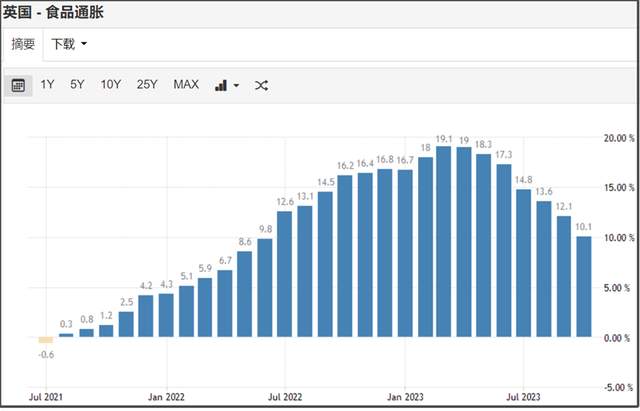This screenshot has height=411, width=640.
Task: Click the peak bar labeled 19.1
Action: tap(444, 242)
